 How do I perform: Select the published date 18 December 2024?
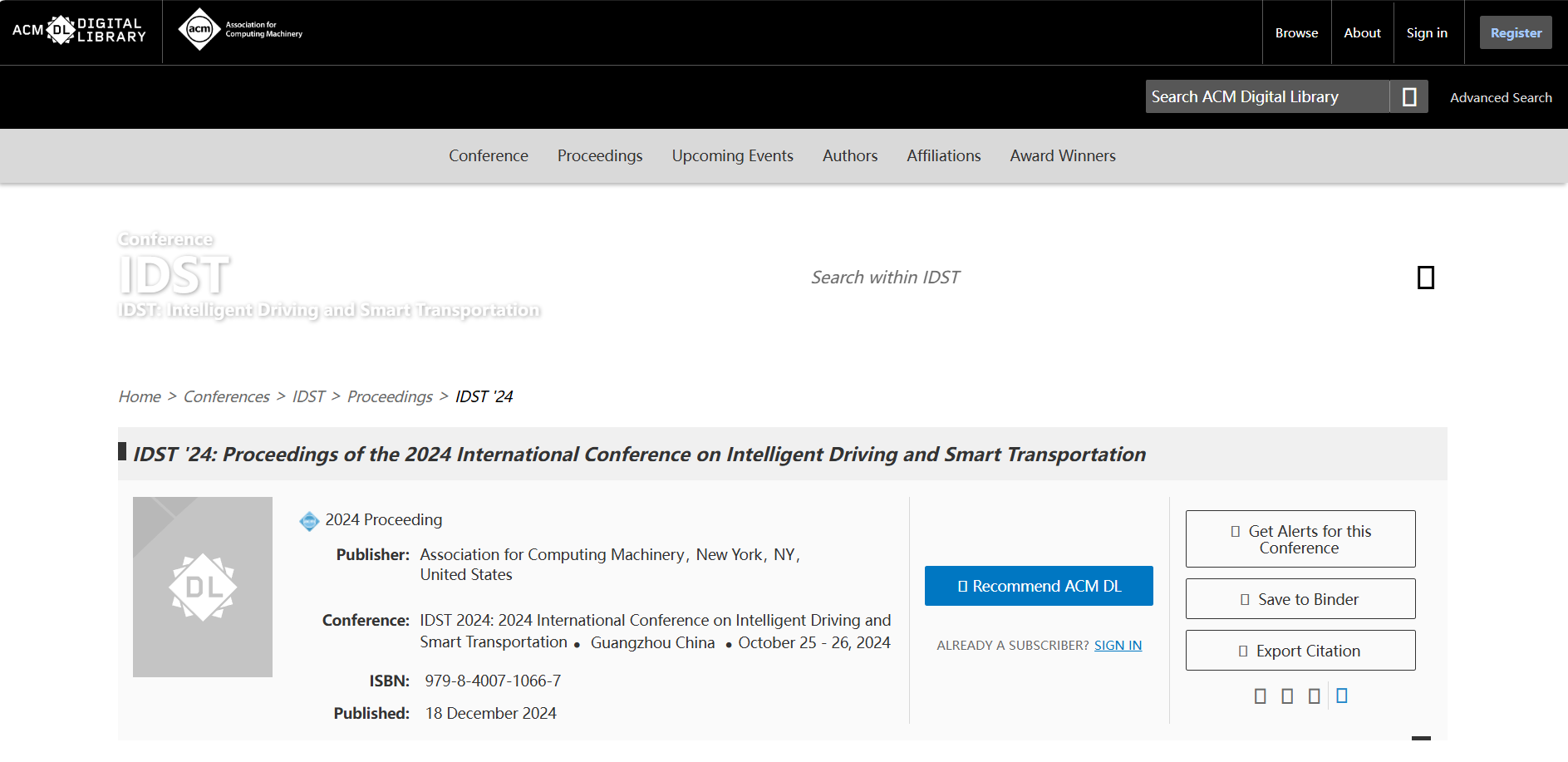click(x=491, y=714)
